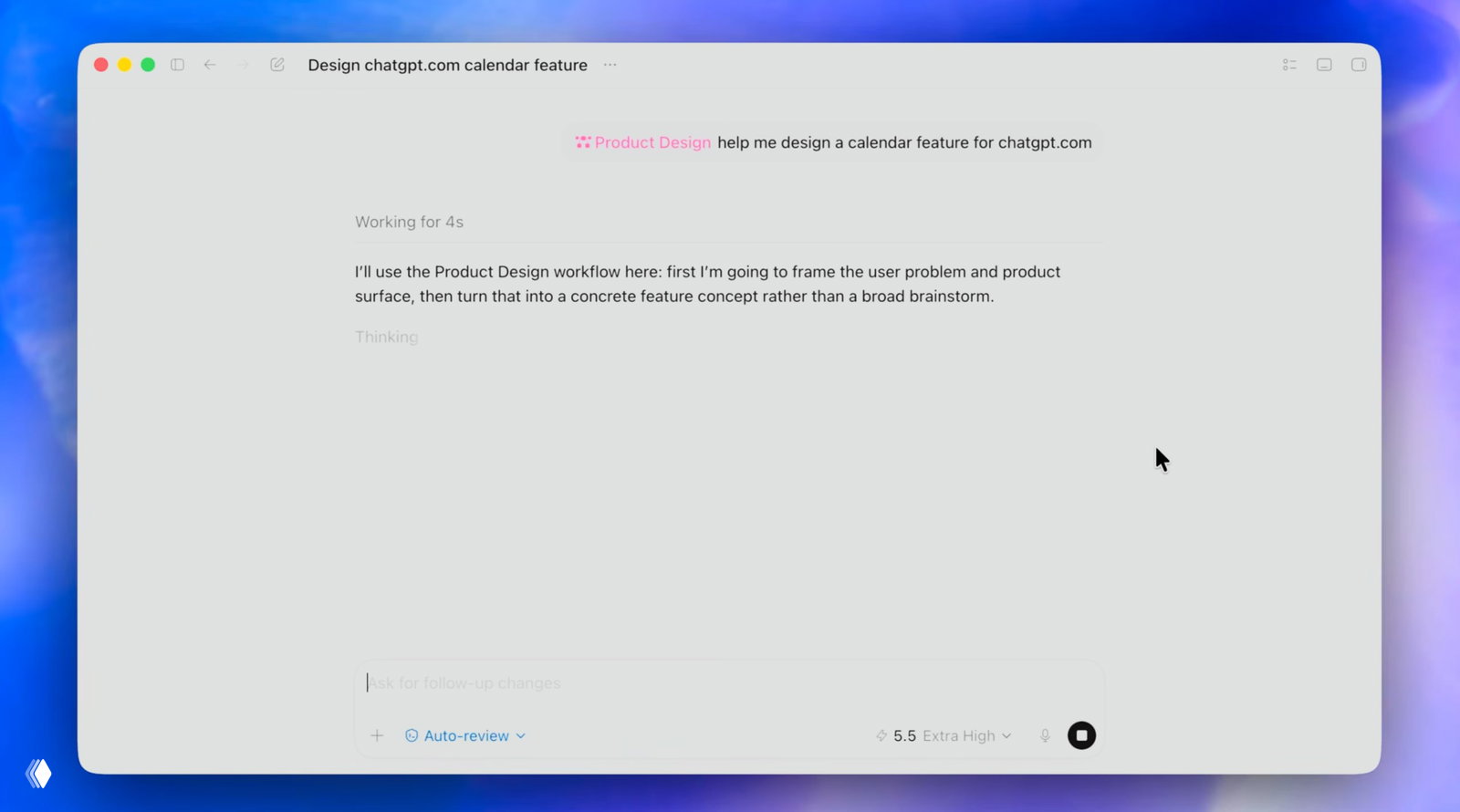Open the 5.5 Extra High model selector
1460x812 pixels.
(x=944, y=735)
